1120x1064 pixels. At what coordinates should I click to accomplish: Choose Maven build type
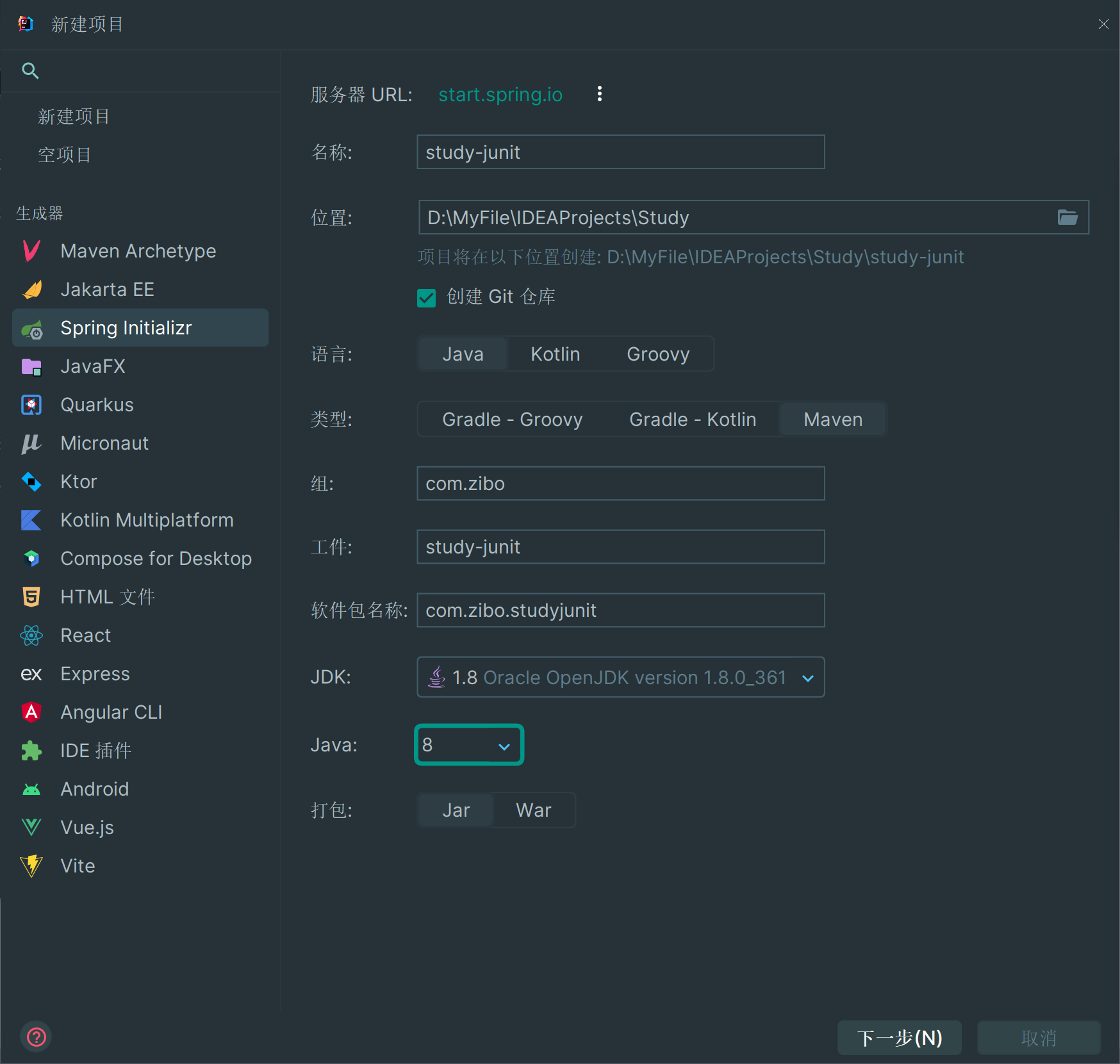[833, 420]
